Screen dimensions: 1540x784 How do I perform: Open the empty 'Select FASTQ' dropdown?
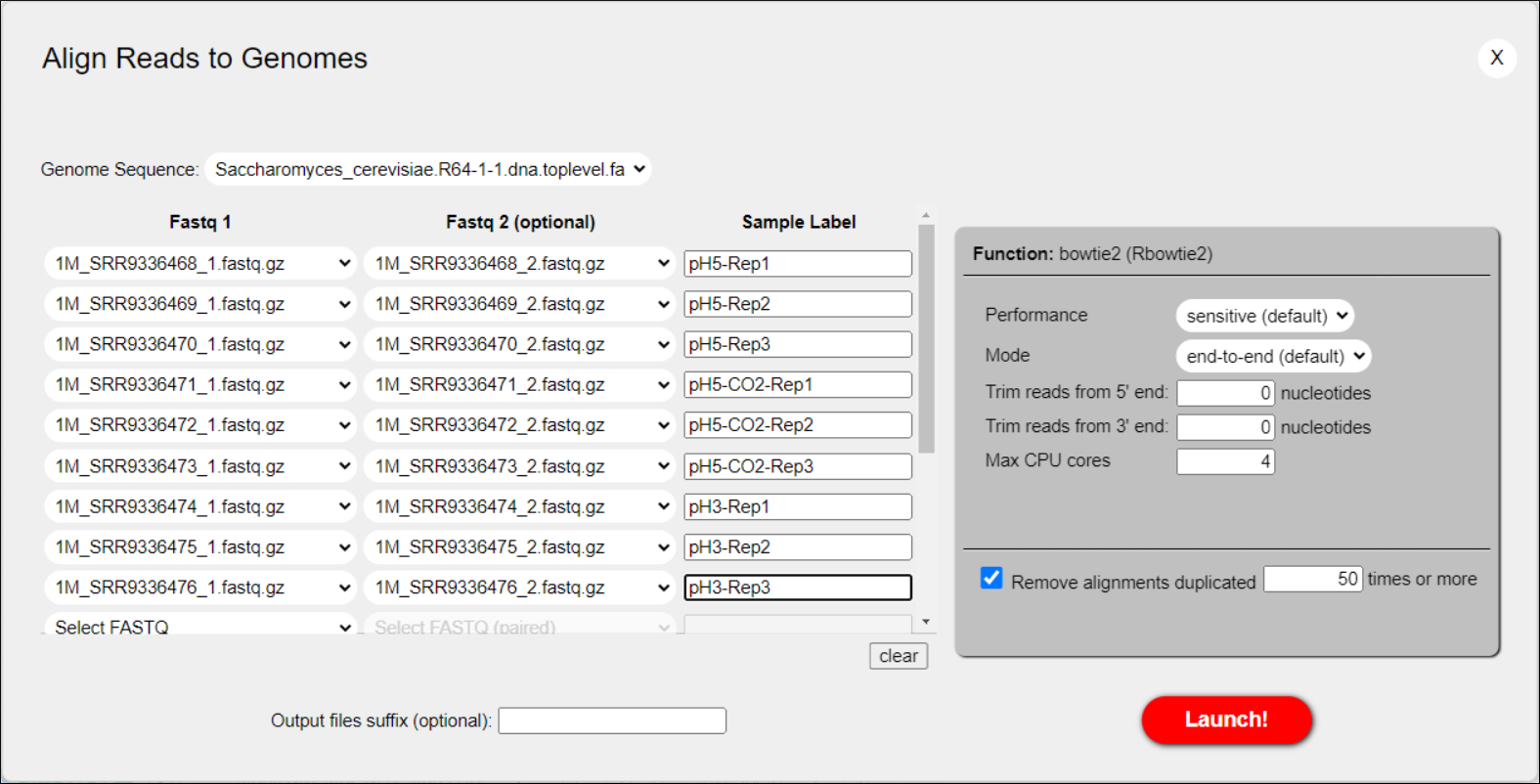click(x=199, y=626)
